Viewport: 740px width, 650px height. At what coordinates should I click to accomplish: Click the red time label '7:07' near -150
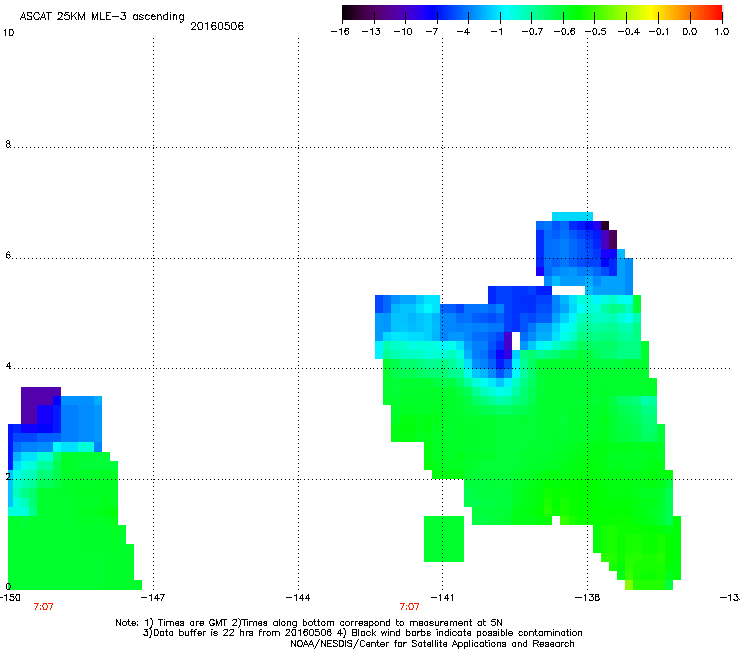click(x=43, y=607)
